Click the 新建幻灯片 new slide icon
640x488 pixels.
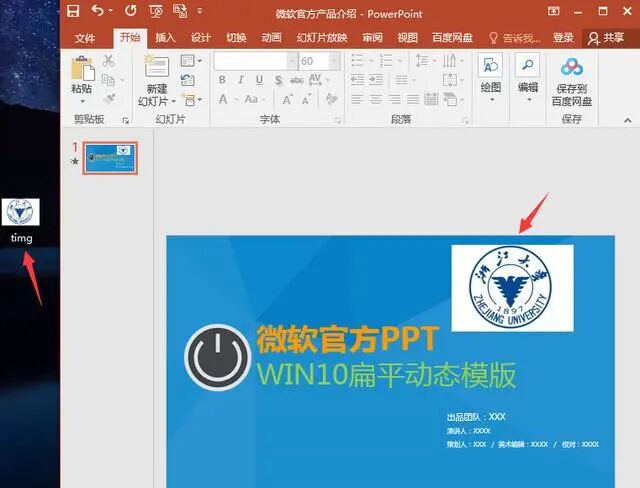(x=157, y=66)
